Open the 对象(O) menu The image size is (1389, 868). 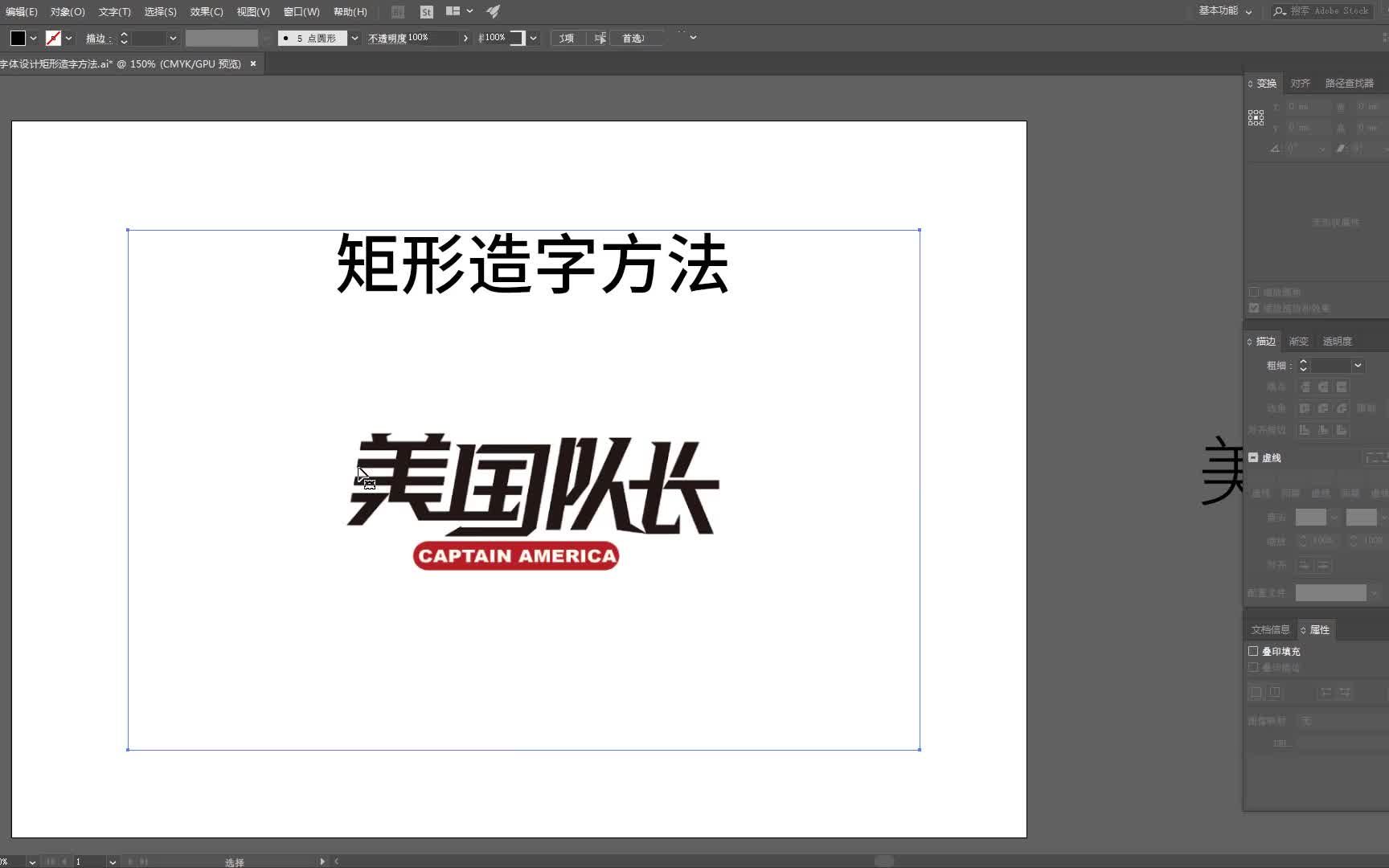point(68,12)
